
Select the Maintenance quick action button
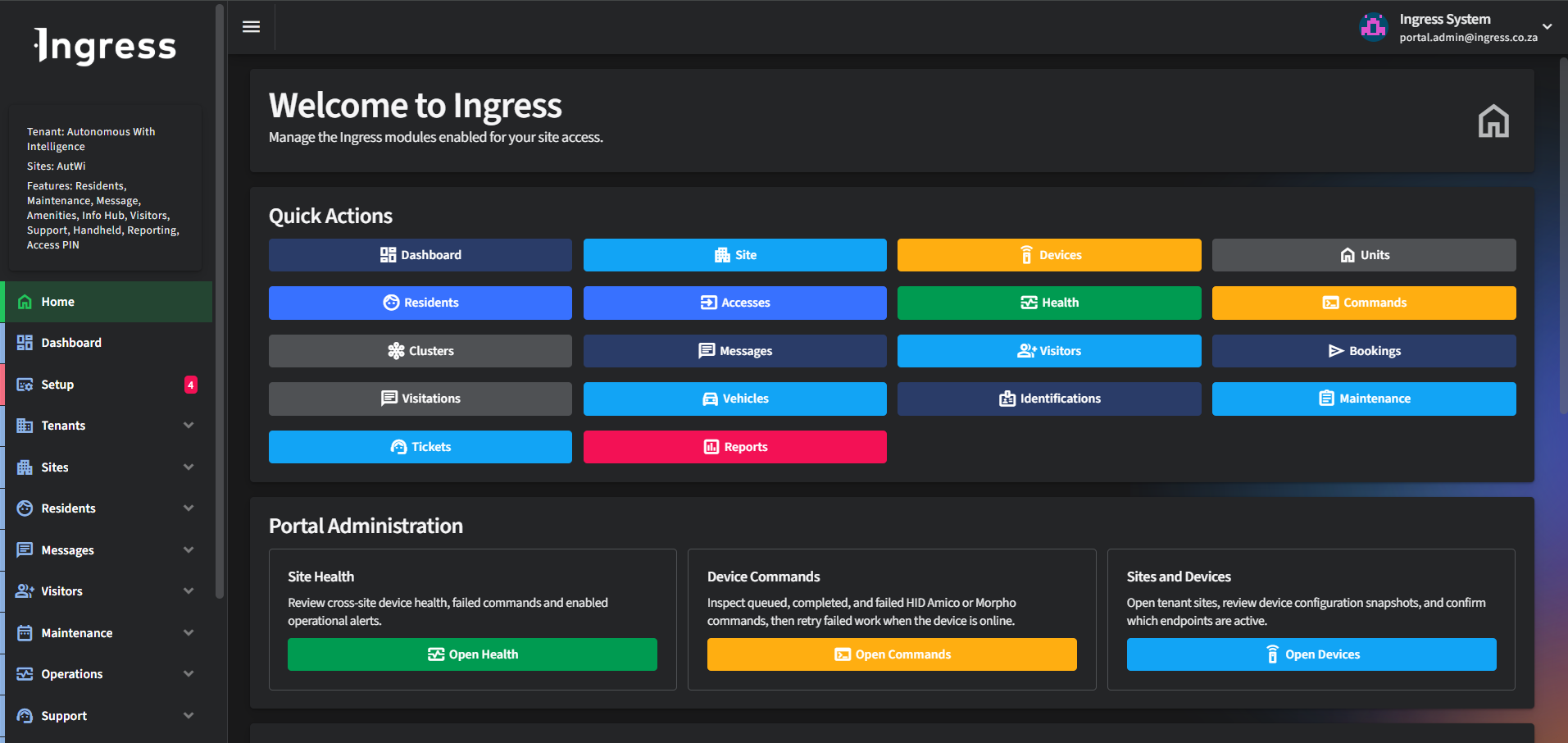(1364, 399)
